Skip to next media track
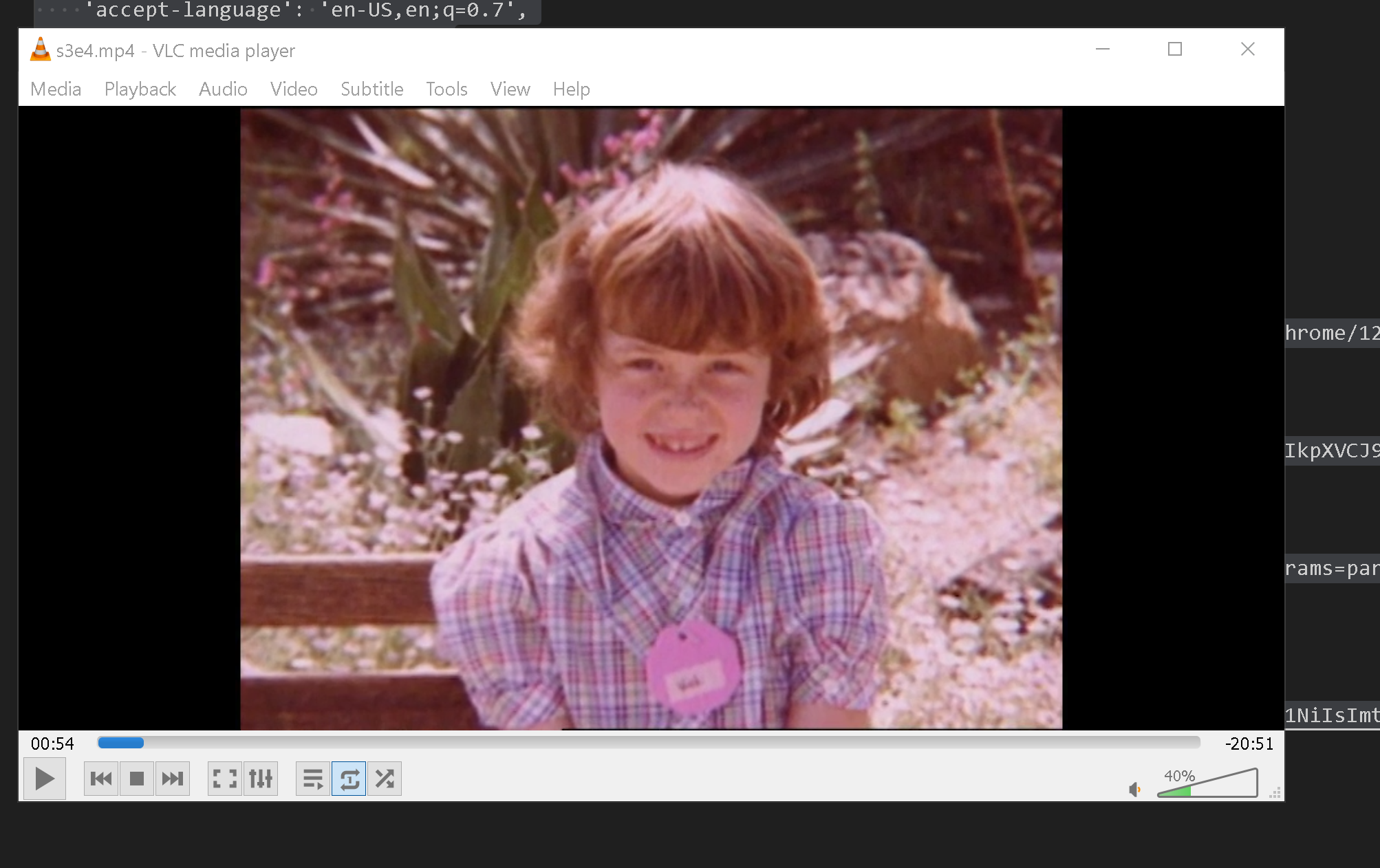1380x868 pixels. [x=173, y=779]
